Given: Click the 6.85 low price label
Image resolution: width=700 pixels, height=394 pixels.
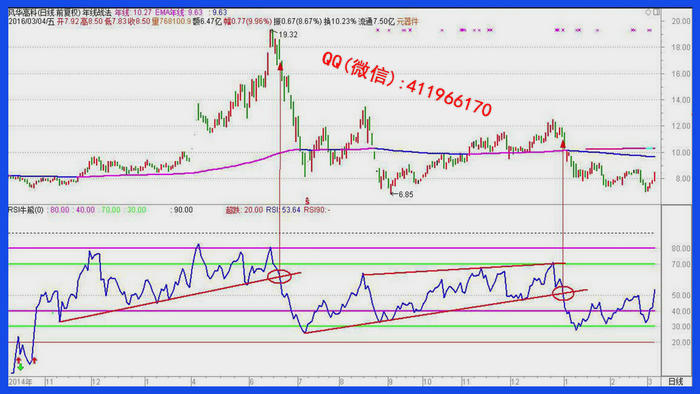Looking at the screenshot, I should [x=406, y=195].
